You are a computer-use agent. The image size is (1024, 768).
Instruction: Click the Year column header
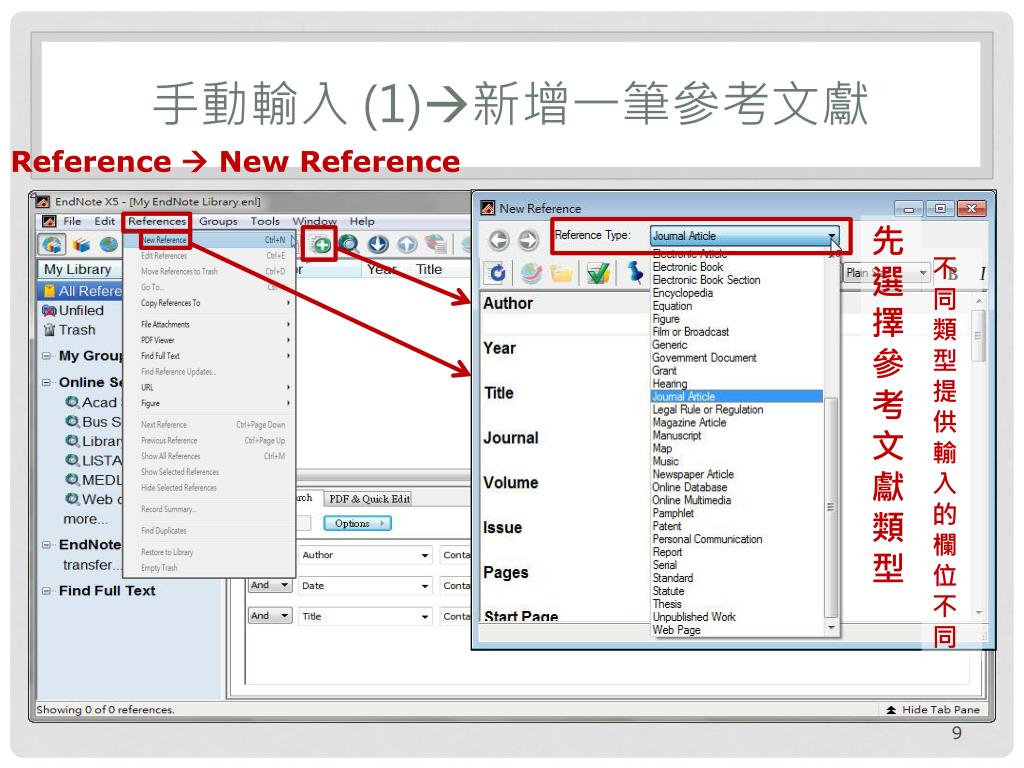tap(382, 270)
